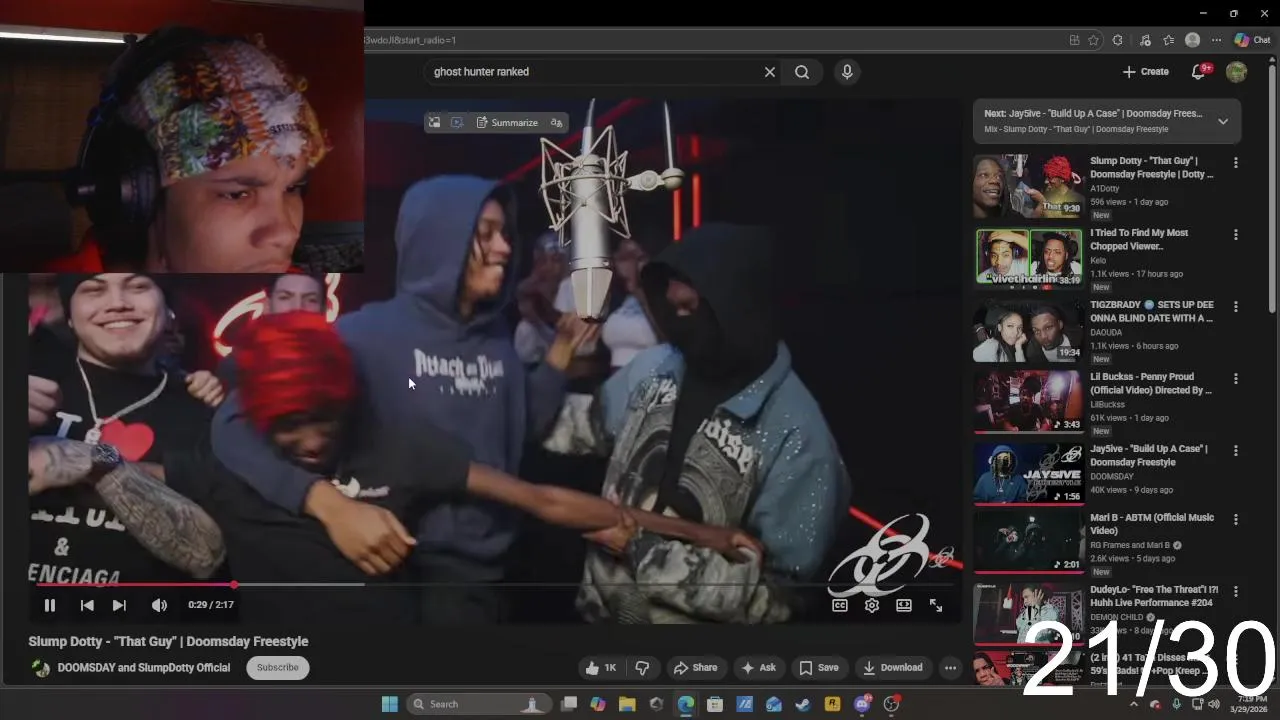Open the TIGZBRADY blind date video thumbnail

pyautogui.click(x=1028, y=331)
